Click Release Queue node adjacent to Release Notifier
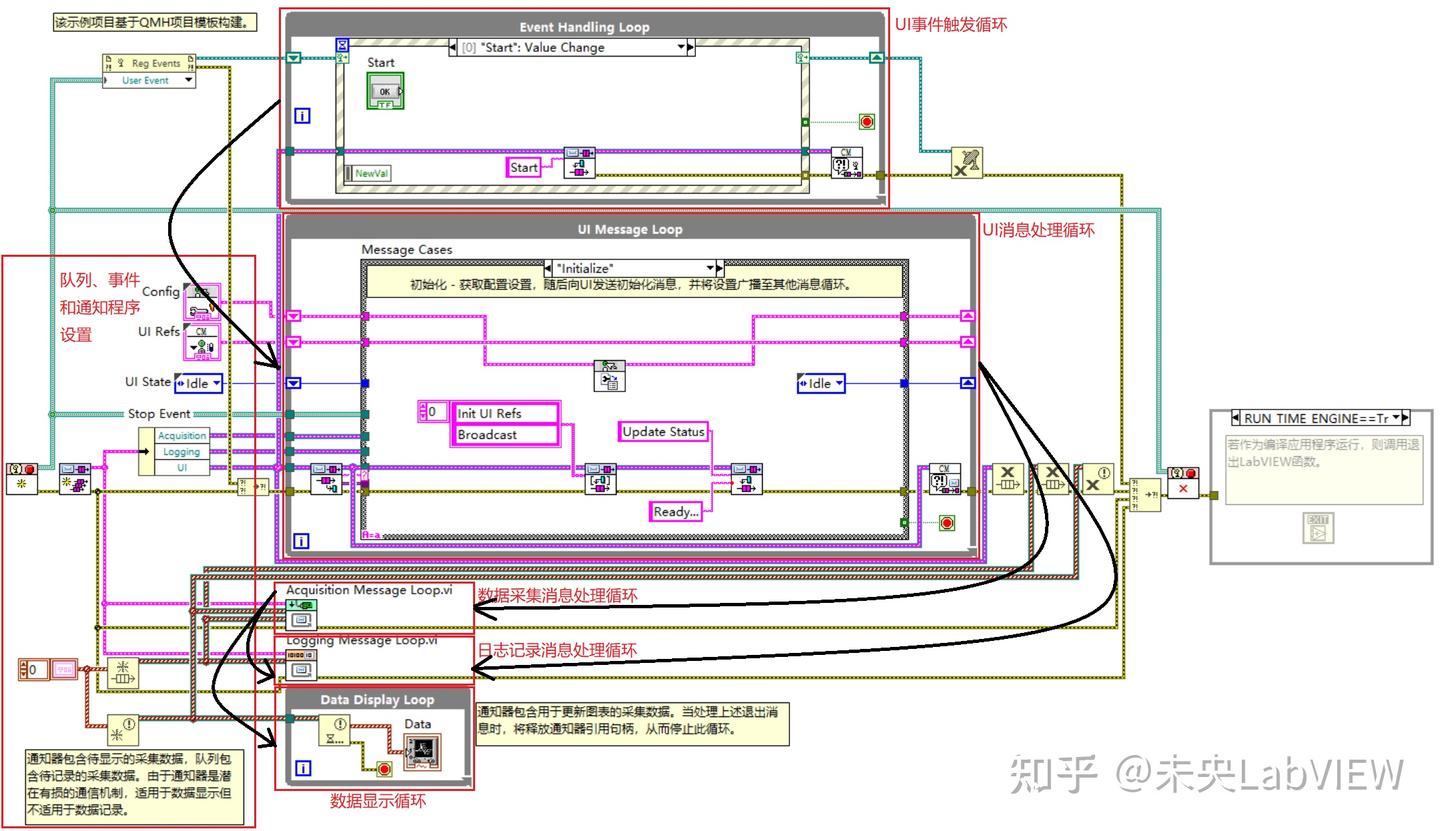Screen dimensions: 1440x831 tap(1052, 479)
